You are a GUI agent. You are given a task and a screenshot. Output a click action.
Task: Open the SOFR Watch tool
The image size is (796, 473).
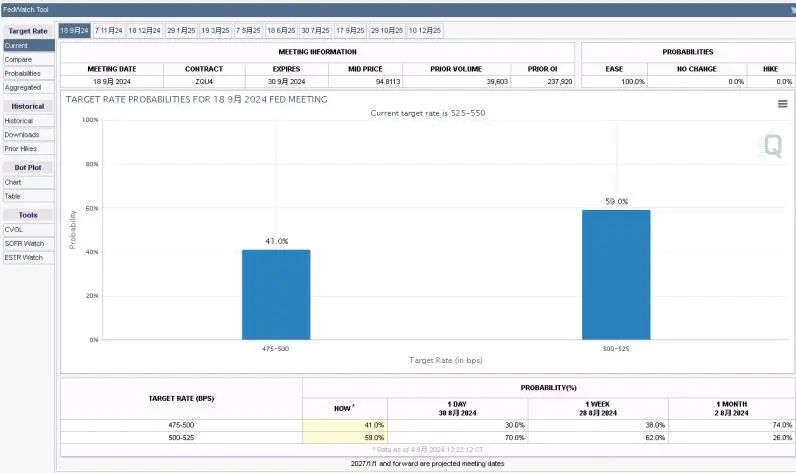(28, 243)
